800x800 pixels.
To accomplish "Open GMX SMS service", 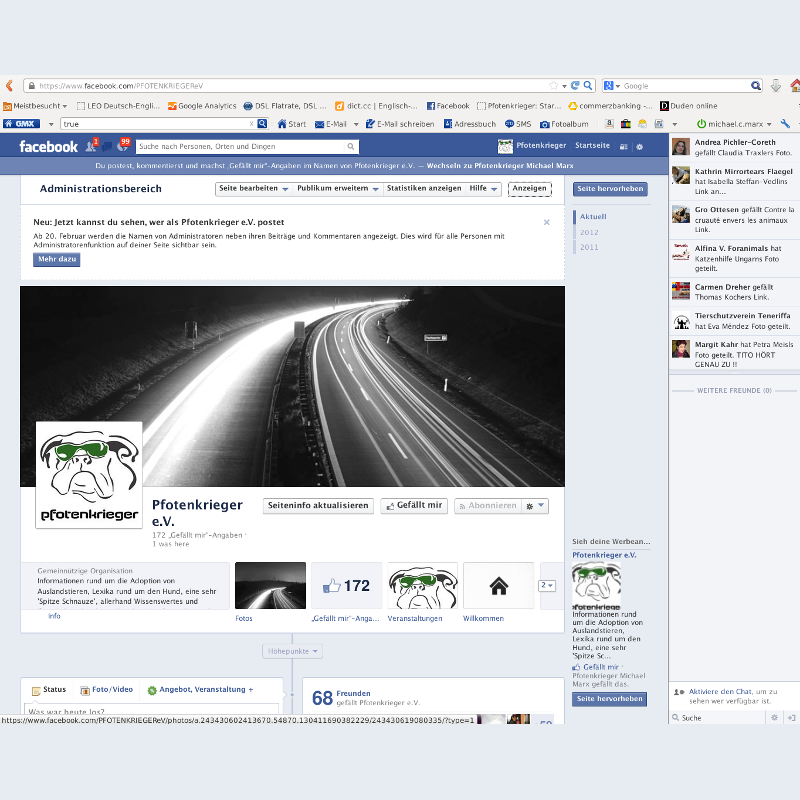I will click(x=518, y=124).
